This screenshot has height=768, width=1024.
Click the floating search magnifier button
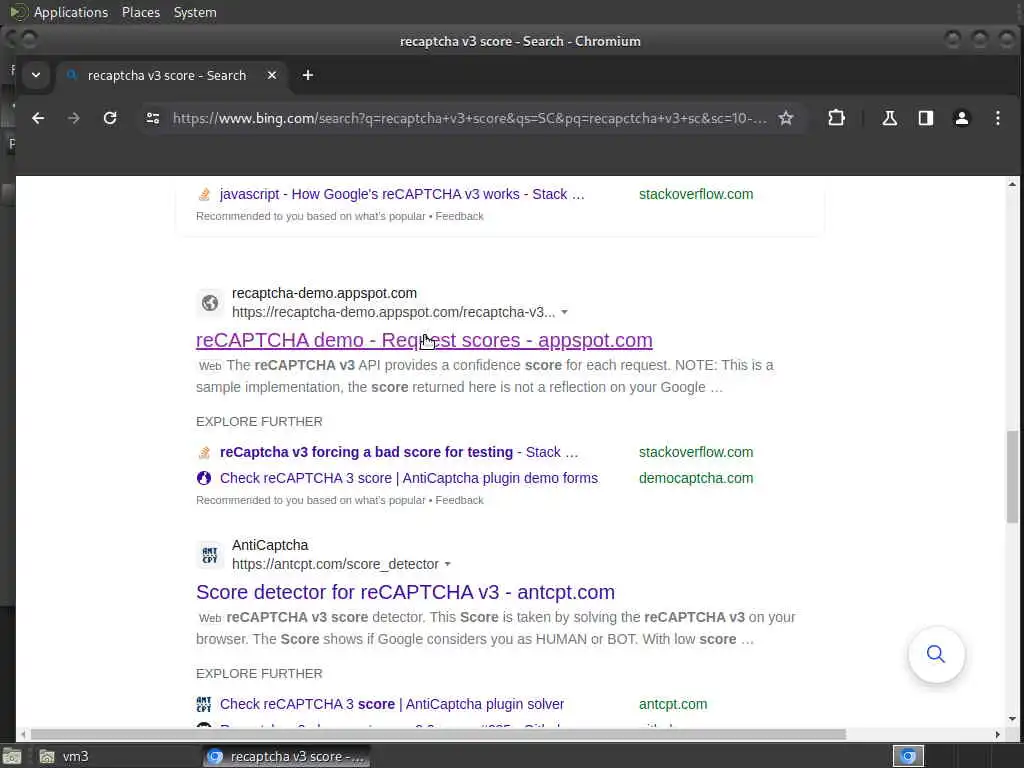(936, 654)
